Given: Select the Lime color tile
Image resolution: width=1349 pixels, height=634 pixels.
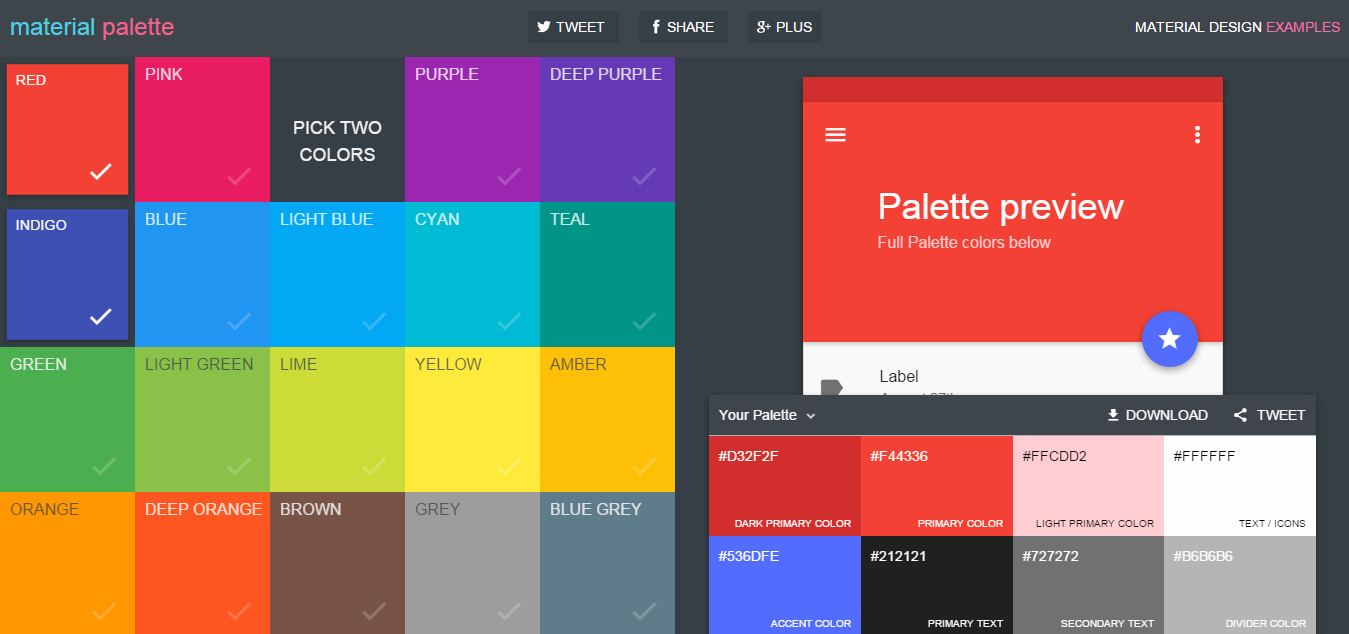Looking at the screenshot, I should [337, 419].
